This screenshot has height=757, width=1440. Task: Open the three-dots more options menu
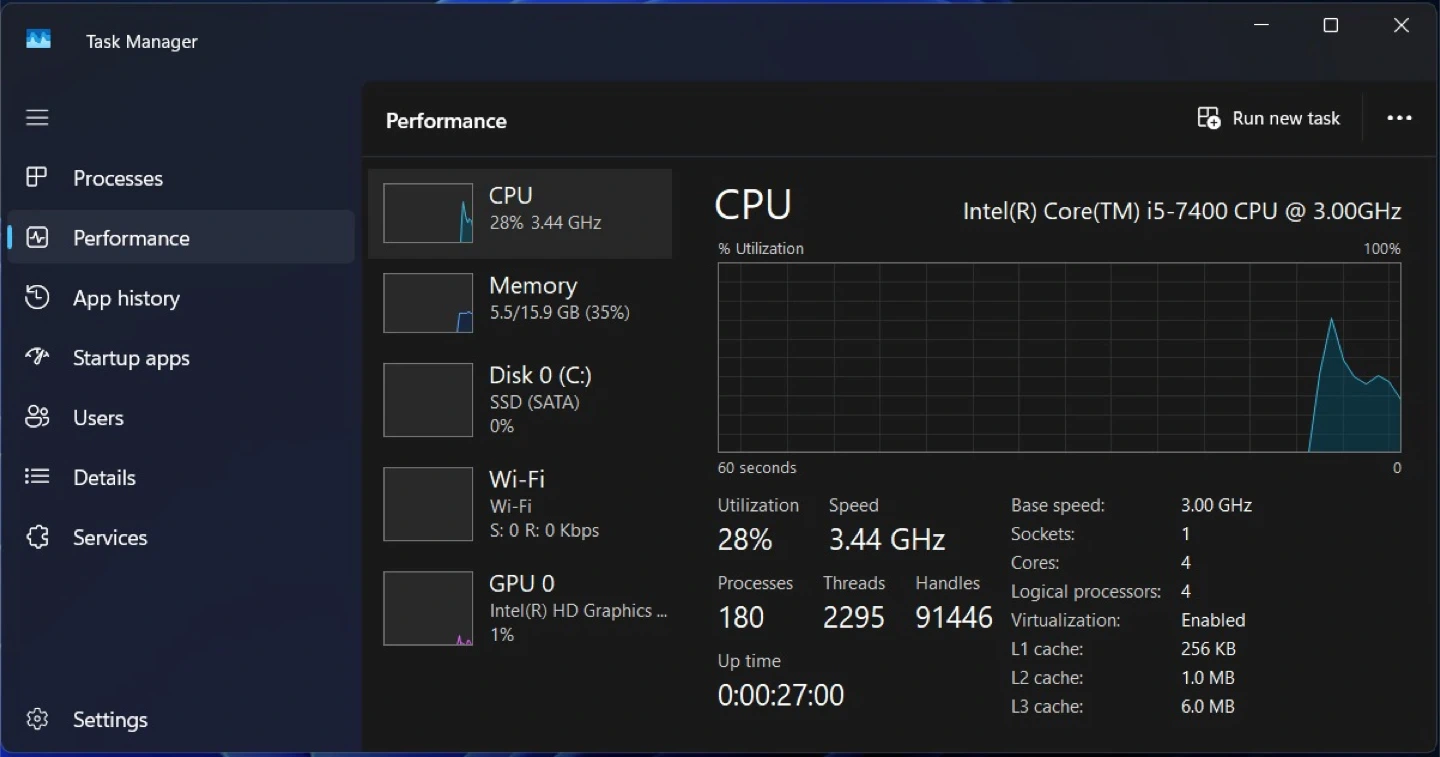tap(1399, 118)
